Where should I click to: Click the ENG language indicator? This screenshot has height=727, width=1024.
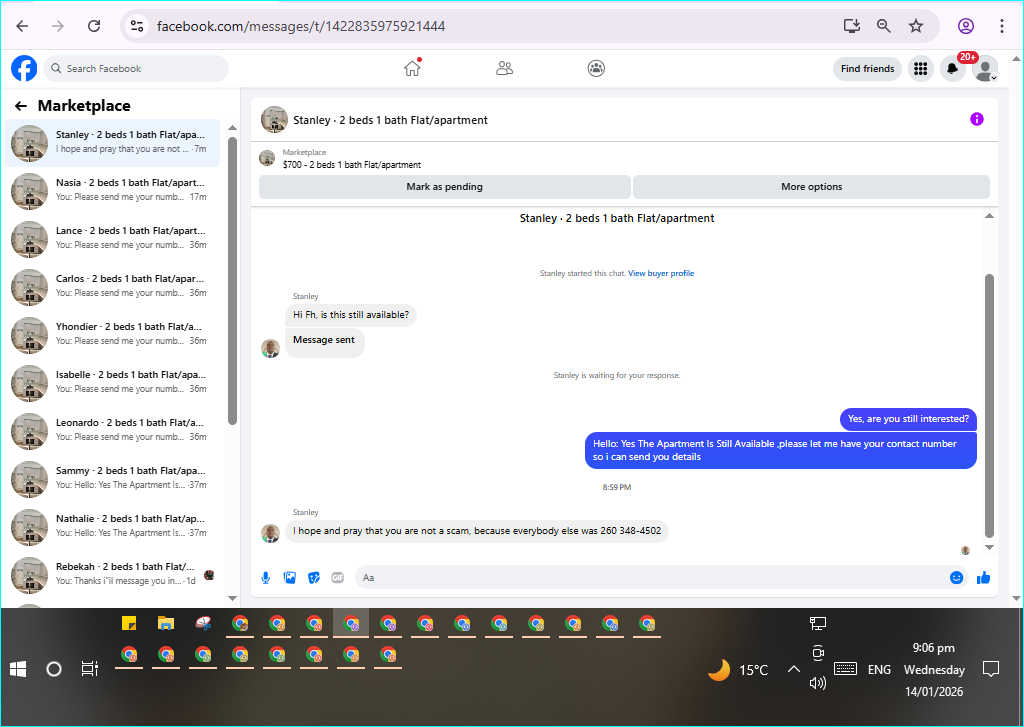click(x=879, y=670)
